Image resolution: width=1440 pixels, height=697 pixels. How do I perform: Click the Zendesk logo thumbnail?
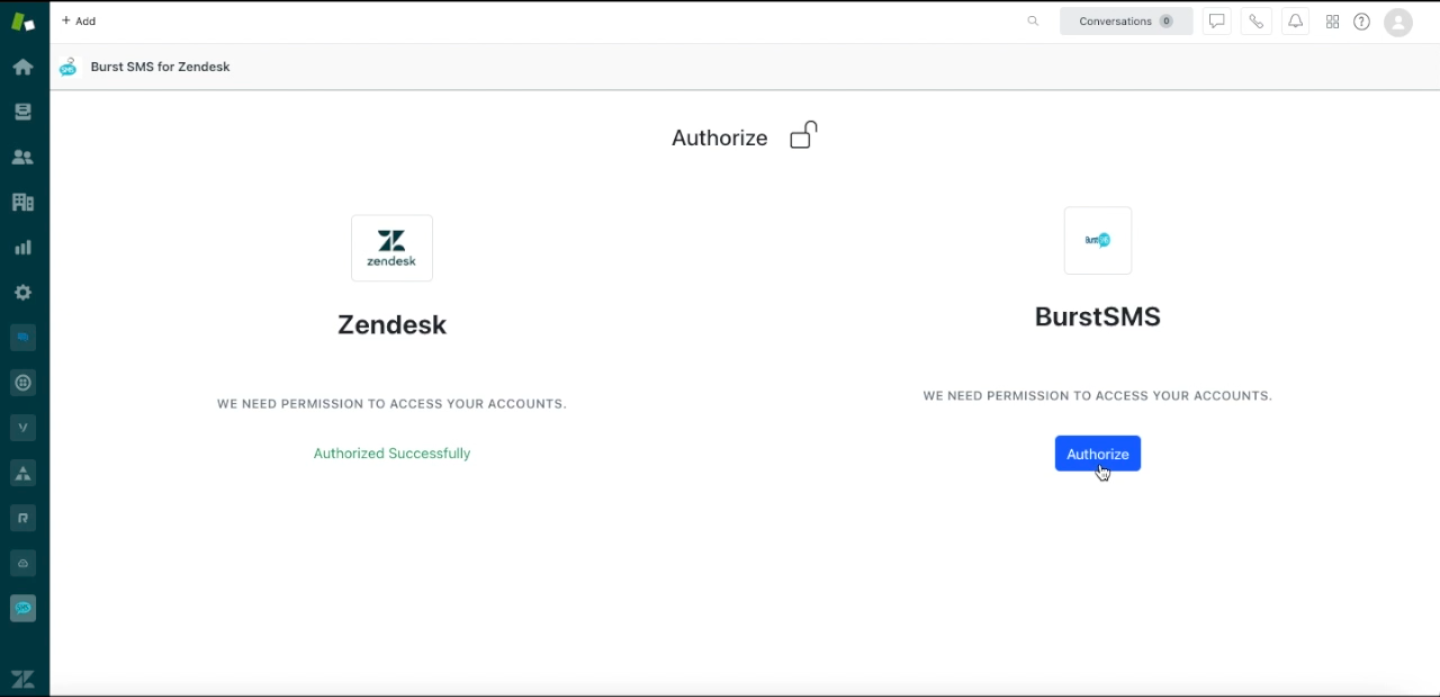pos(392,248)
